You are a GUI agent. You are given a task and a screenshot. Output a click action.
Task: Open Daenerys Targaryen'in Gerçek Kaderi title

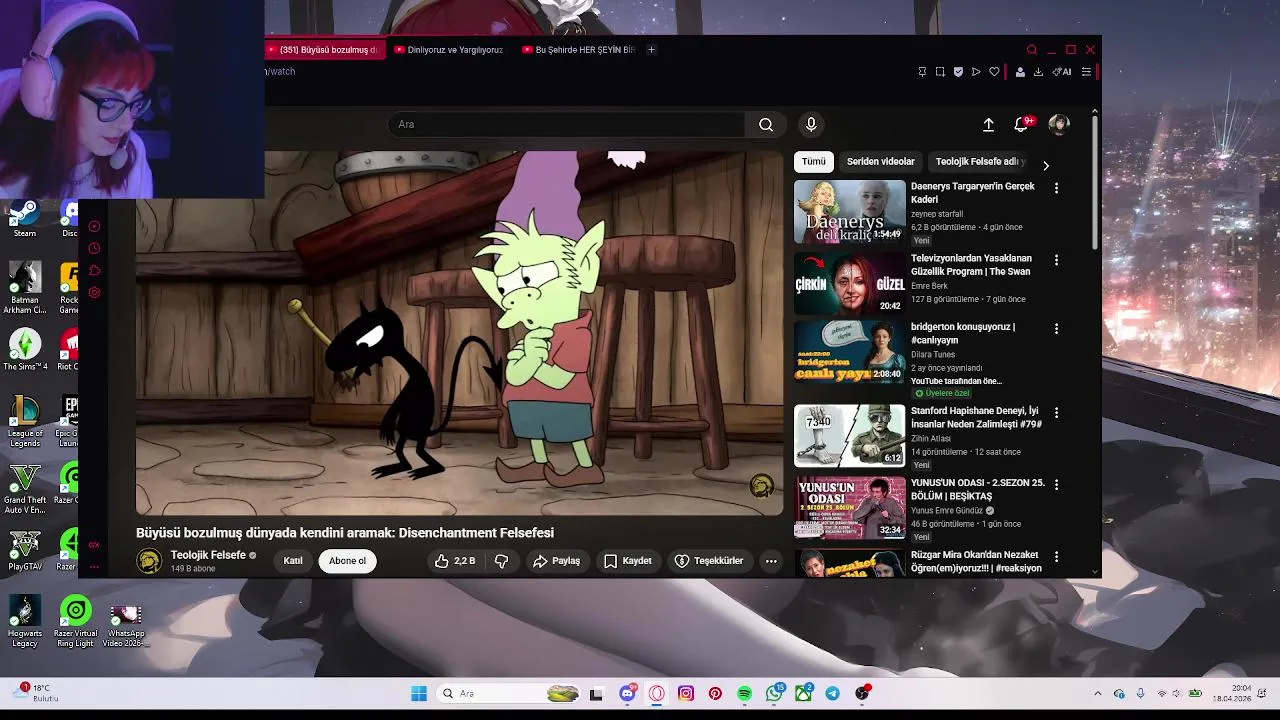[973, 193]
